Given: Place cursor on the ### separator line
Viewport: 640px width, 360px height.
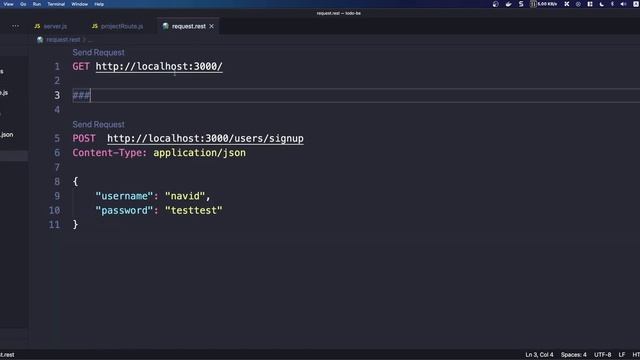Looking at the screenshot, I should click(82, 96).
